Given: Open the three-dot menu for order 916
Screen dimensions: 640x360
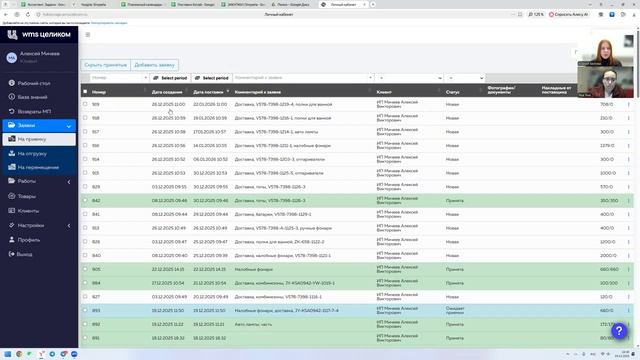Looking at the screenshot, I should [629, 146].
